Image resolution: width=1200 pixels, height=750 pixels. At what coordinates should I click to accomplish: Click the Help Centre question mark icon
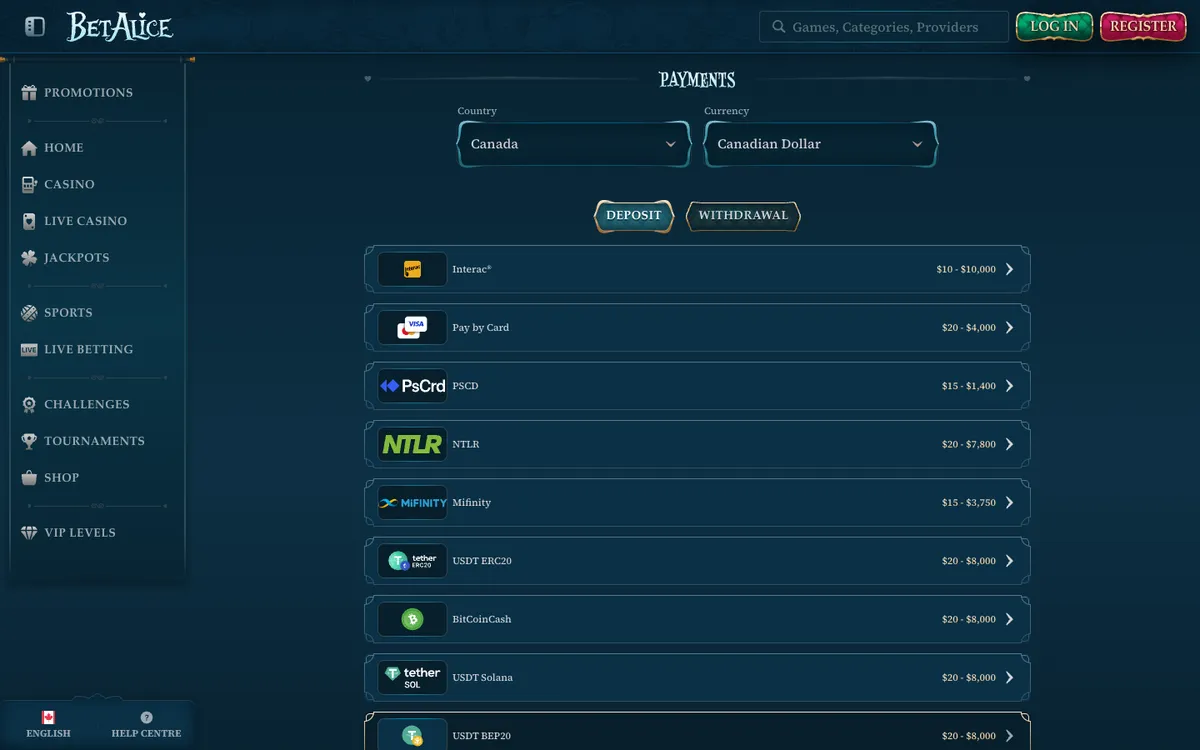[147, 717]
